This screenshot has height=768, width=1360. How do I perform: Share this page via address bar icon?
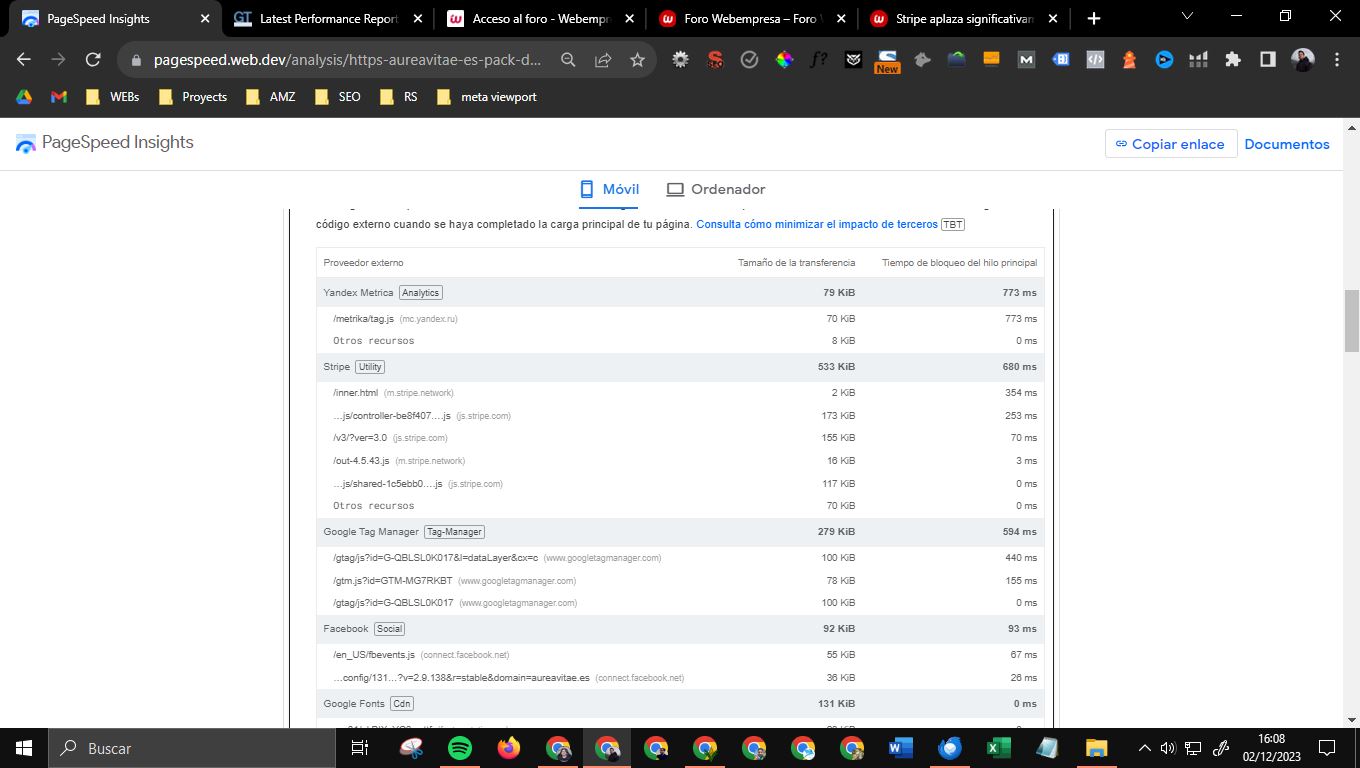click(x=603, y=60)
